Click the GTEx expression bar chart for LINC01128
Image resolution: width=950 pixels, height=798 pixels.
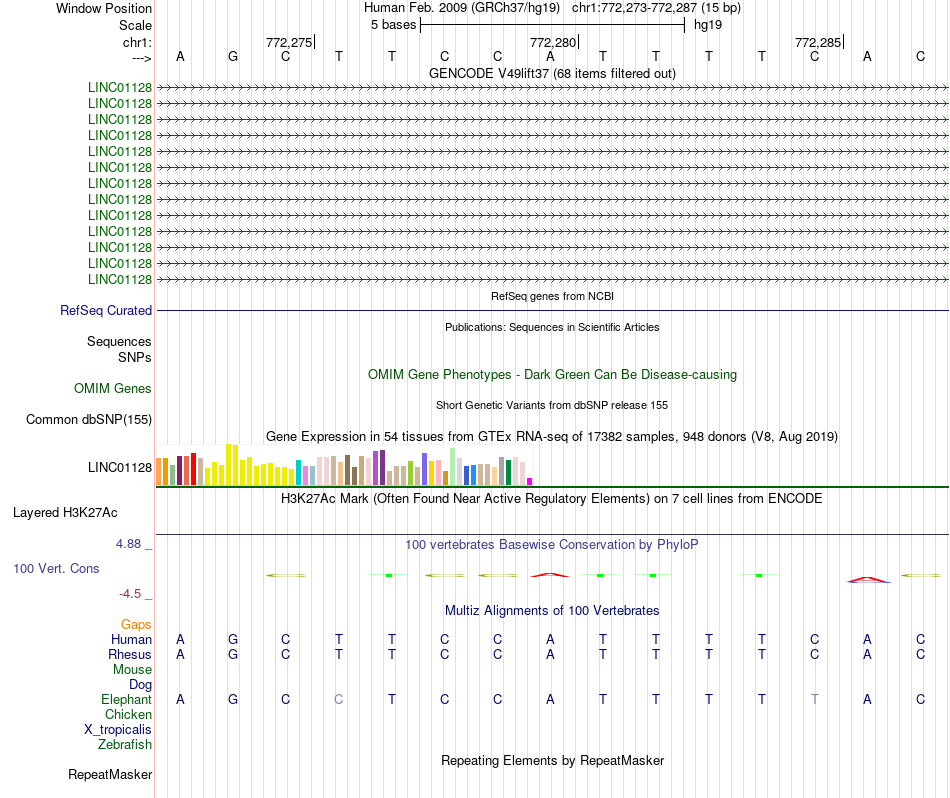(344, 465)
